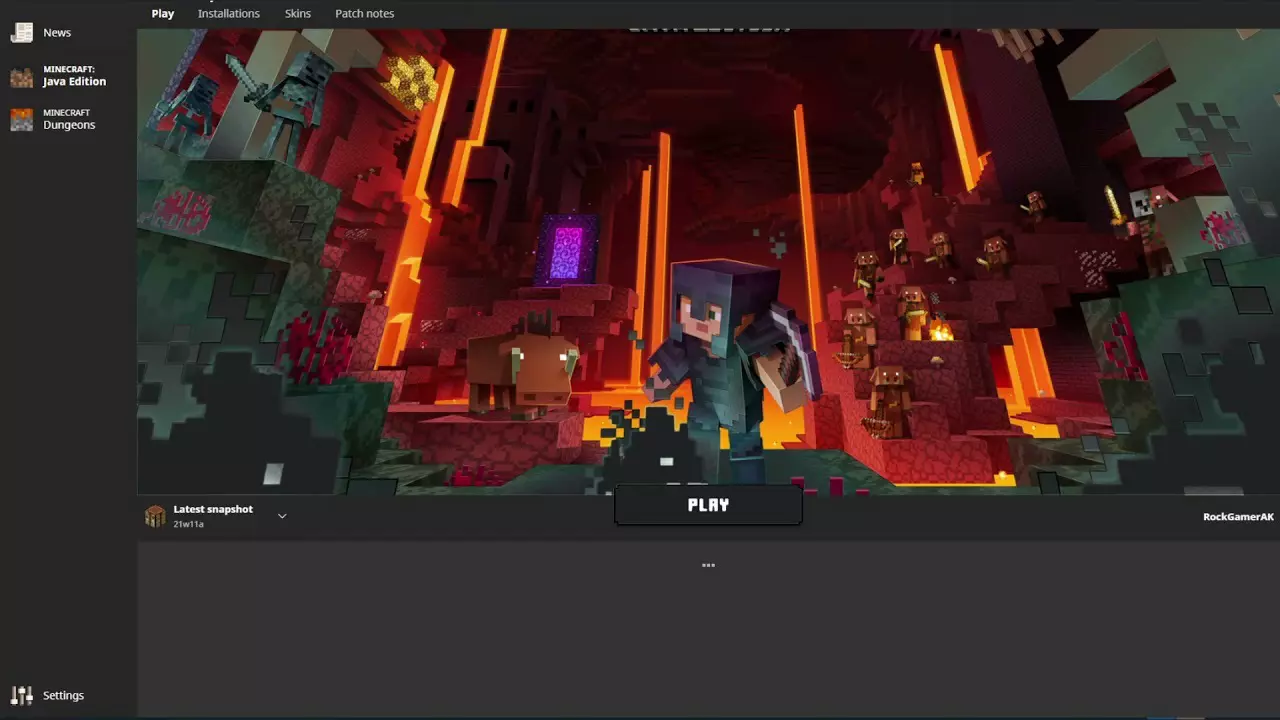This screenshot has width=1280, height=720.
Task: Click the crafting table installation icon
Action: click(x=155, y=516)
